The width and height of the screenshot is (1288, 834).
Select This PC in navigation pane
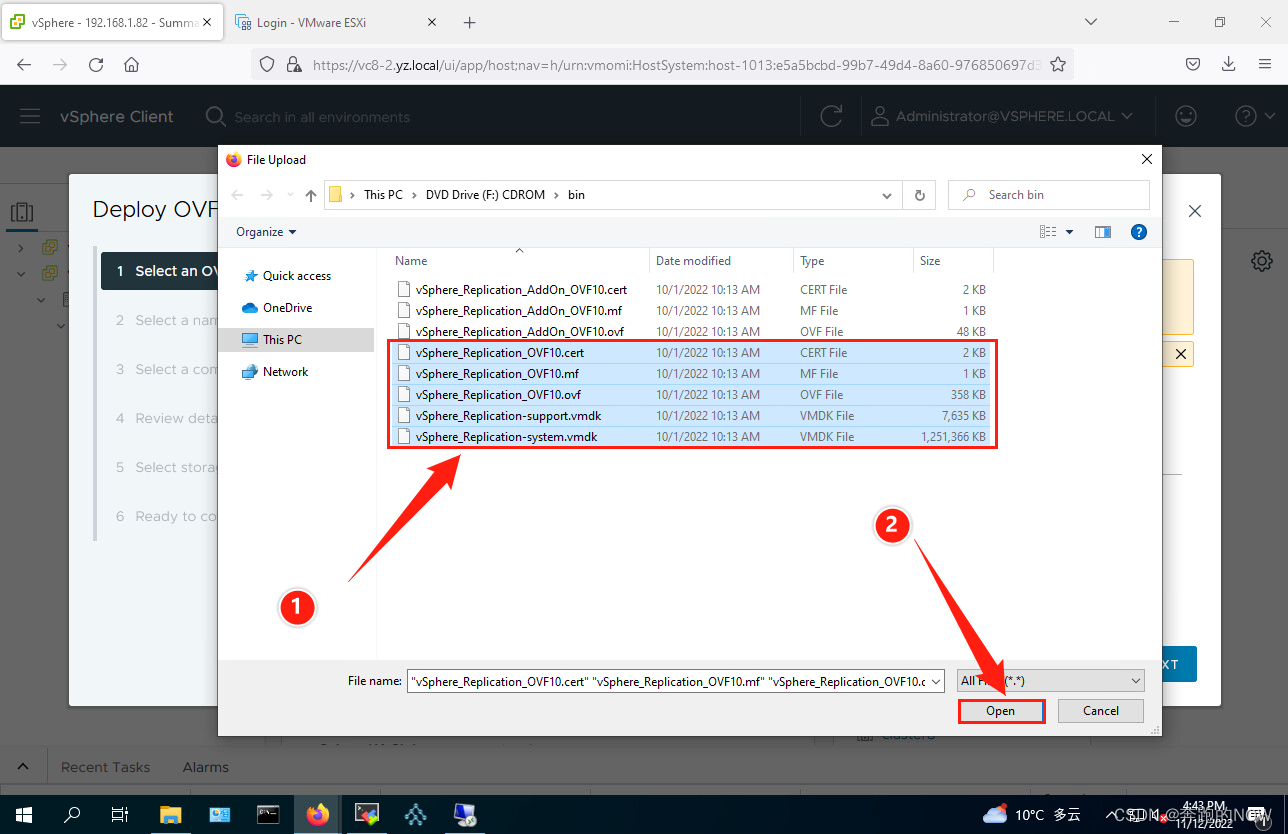(296, 340)
